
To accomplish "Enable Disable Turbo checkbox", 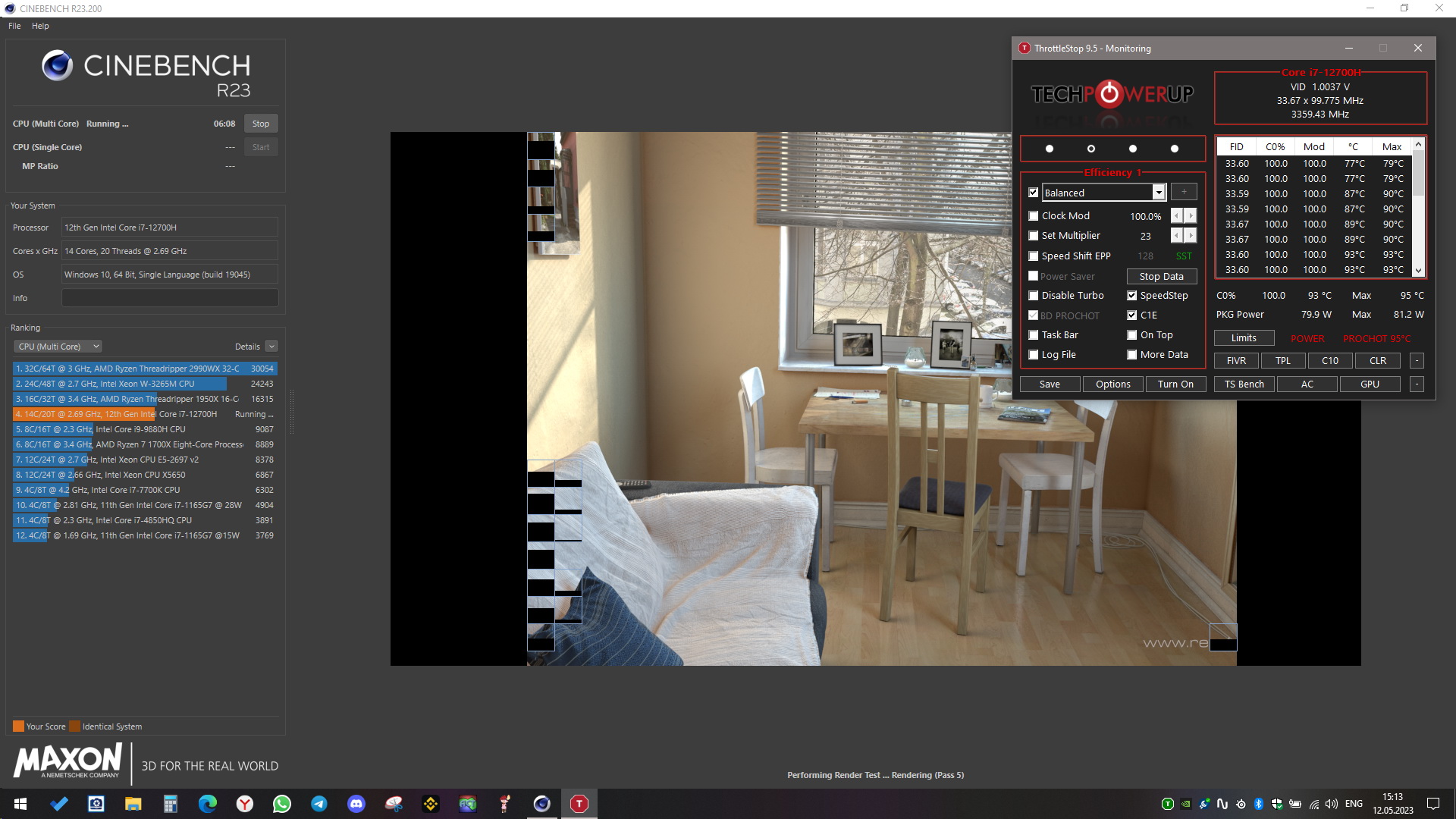I will click(x=1033, y=296).
